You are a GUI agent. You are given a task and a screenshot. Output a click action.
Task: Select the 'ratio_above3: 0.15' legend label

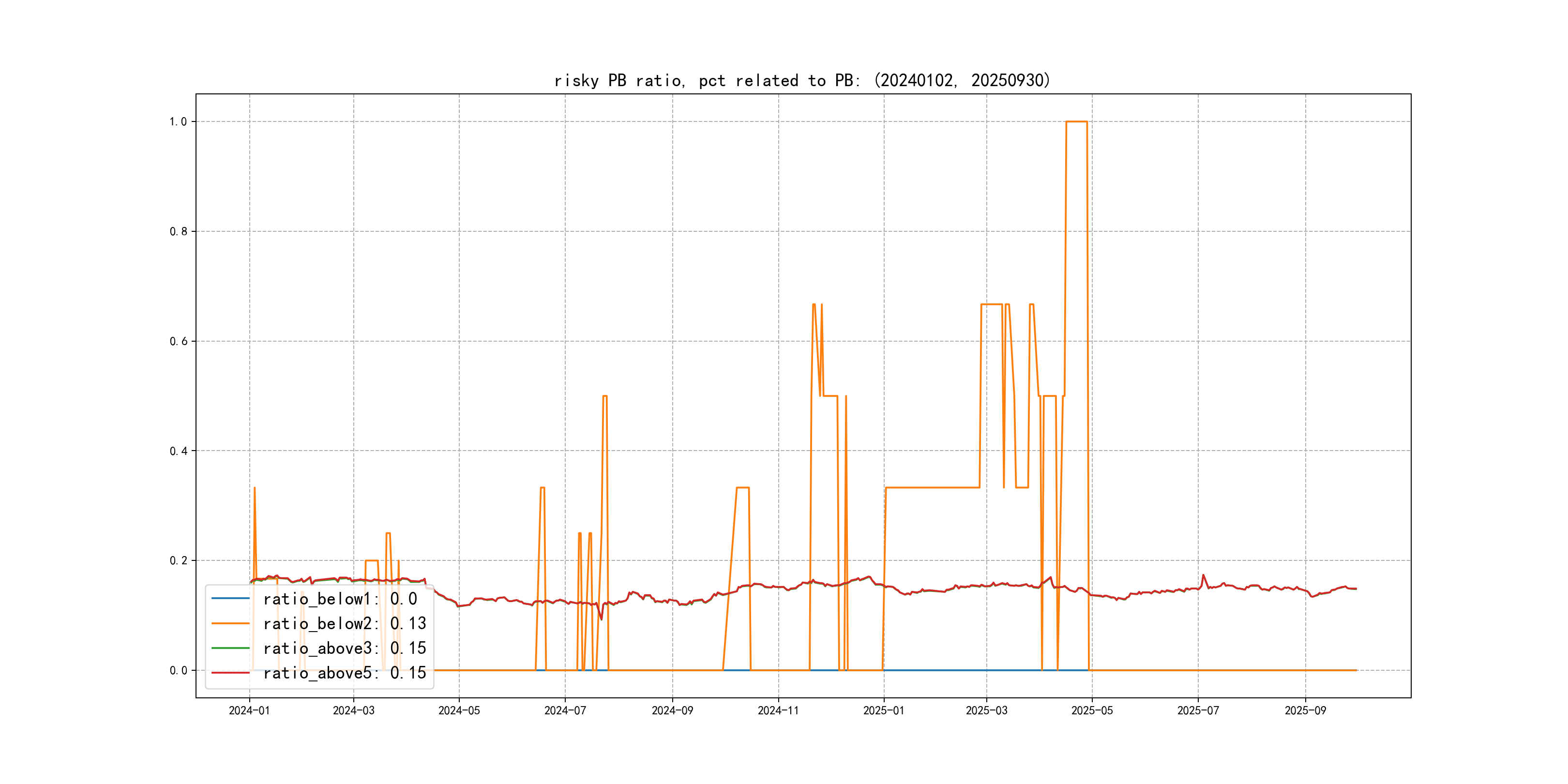(x=345, y=648)
